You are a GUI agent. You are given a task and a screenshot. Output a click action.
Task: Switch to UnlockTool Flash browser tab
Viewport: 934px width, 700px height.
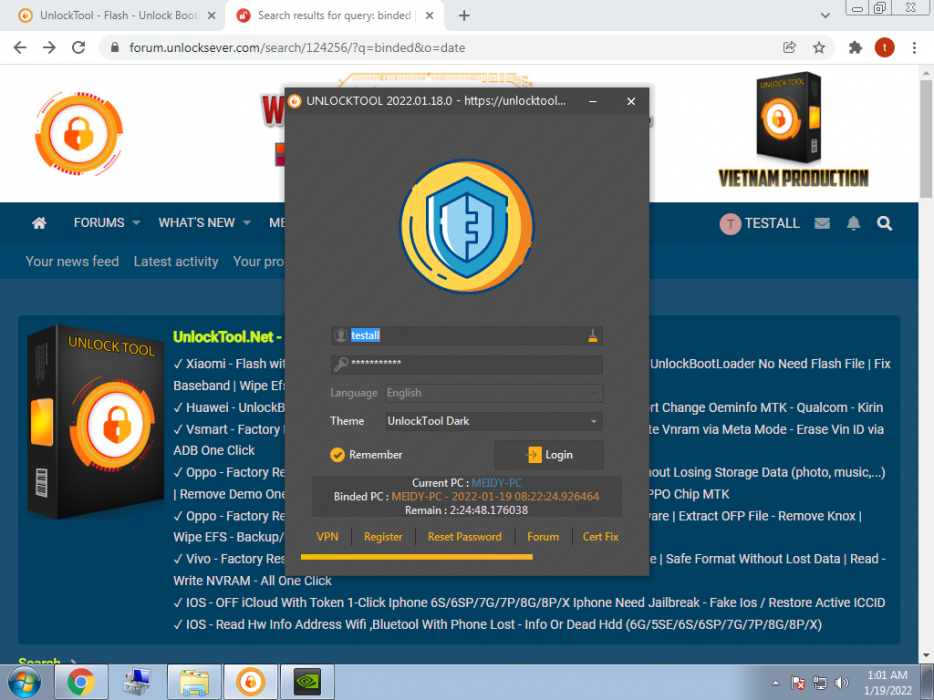point(117,15)
